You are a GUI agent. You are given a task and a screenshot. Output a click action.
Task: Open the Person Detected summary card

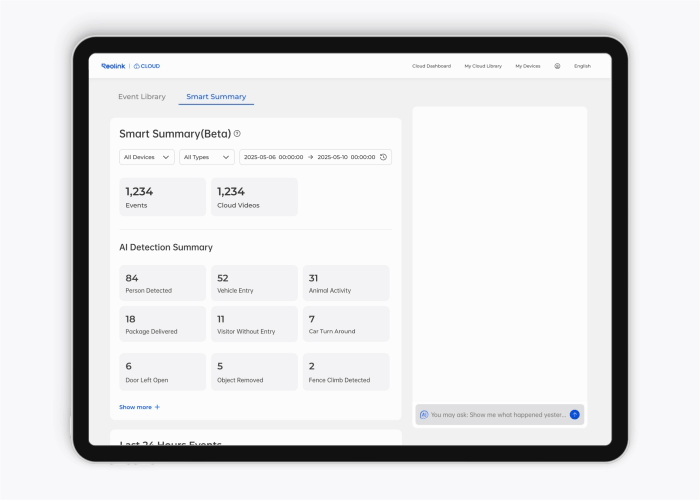[x=162, y=283]
